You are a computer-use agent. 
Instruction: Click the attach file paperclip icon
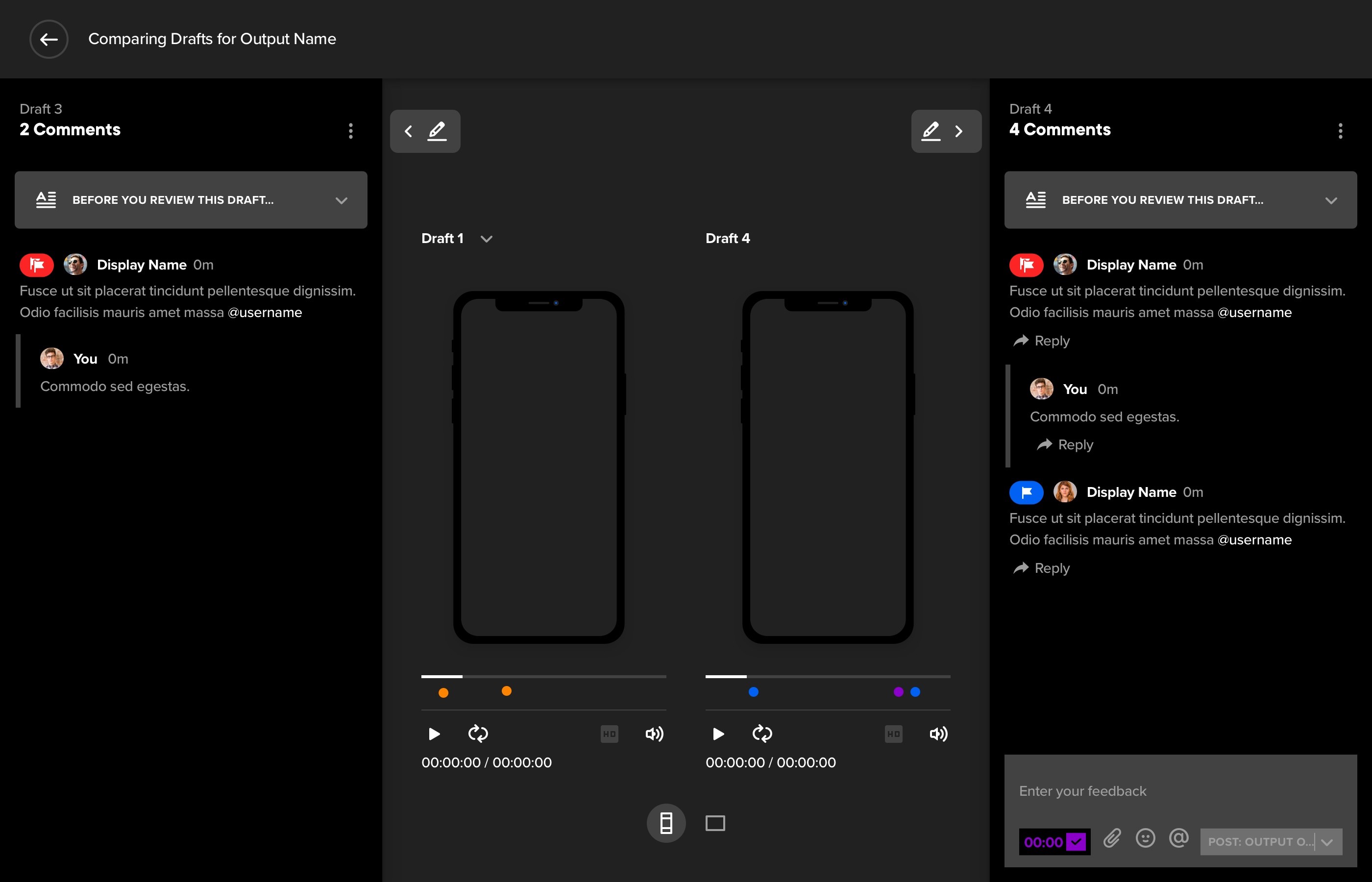coord(1111,838)
